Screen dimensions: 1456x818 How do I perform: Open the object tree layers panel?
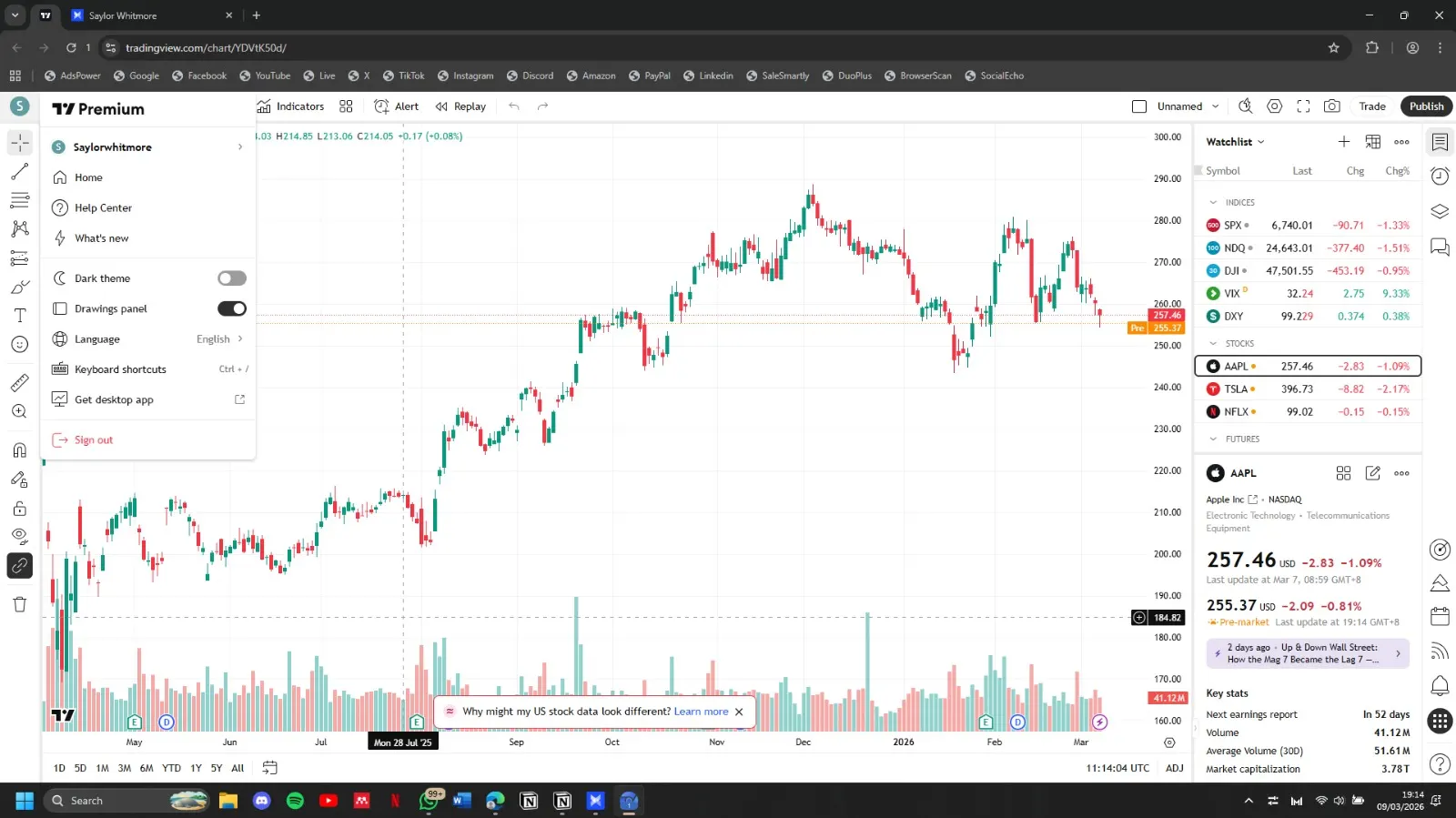point(1440,211)
